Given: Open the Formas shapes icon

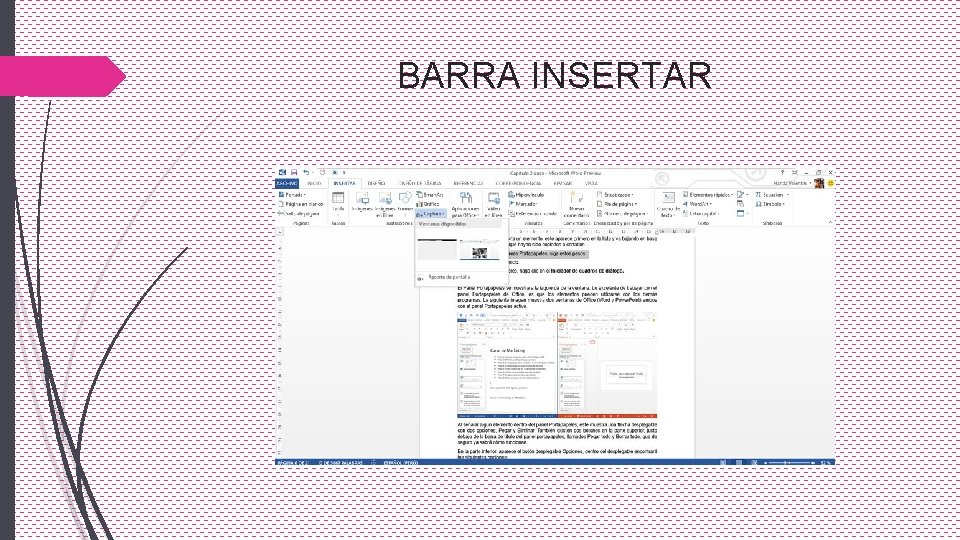Looking at the screenshot, I should click(x=405, y=203).
